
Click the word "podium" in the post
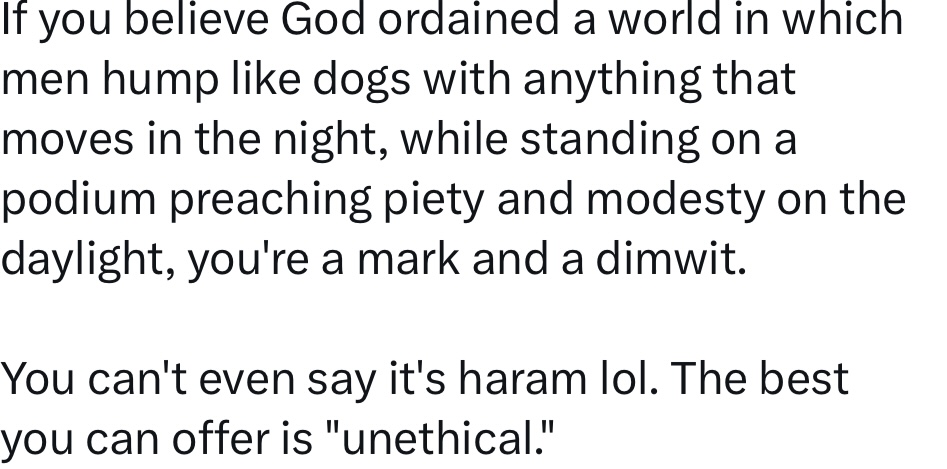[x=79, y=199]
